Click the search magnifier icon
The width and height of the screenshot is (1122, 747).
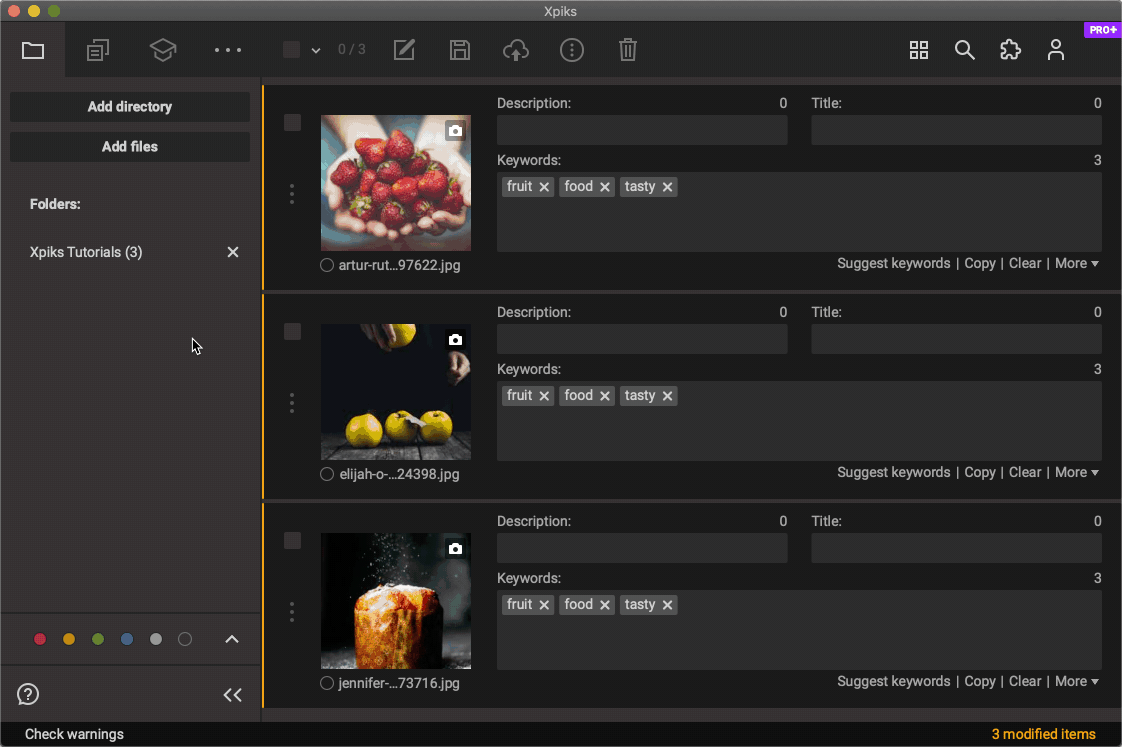(964, 50)
